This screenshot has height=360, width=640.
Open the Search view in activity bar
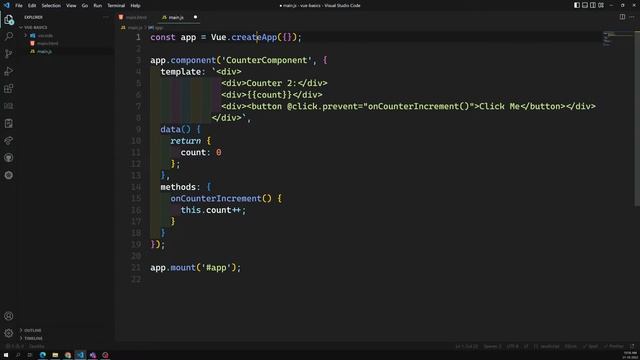click(x=9, y=37)
